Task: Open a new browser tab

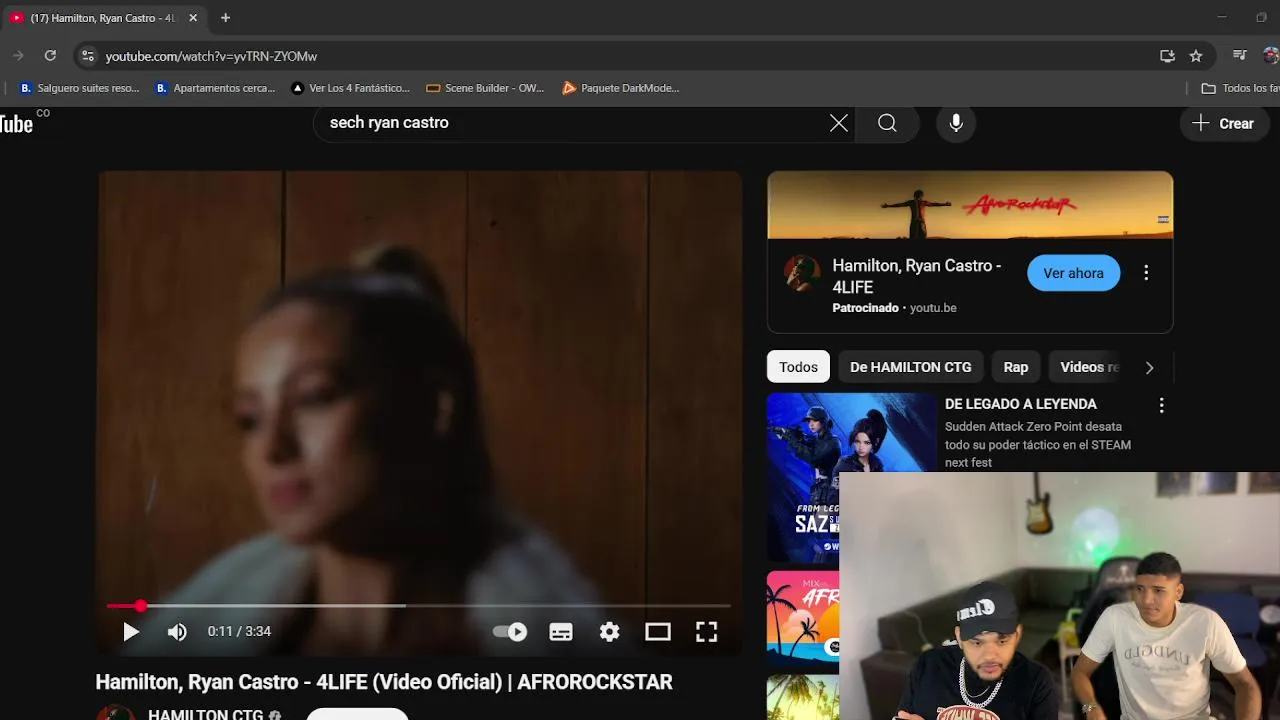Action: 225,18
